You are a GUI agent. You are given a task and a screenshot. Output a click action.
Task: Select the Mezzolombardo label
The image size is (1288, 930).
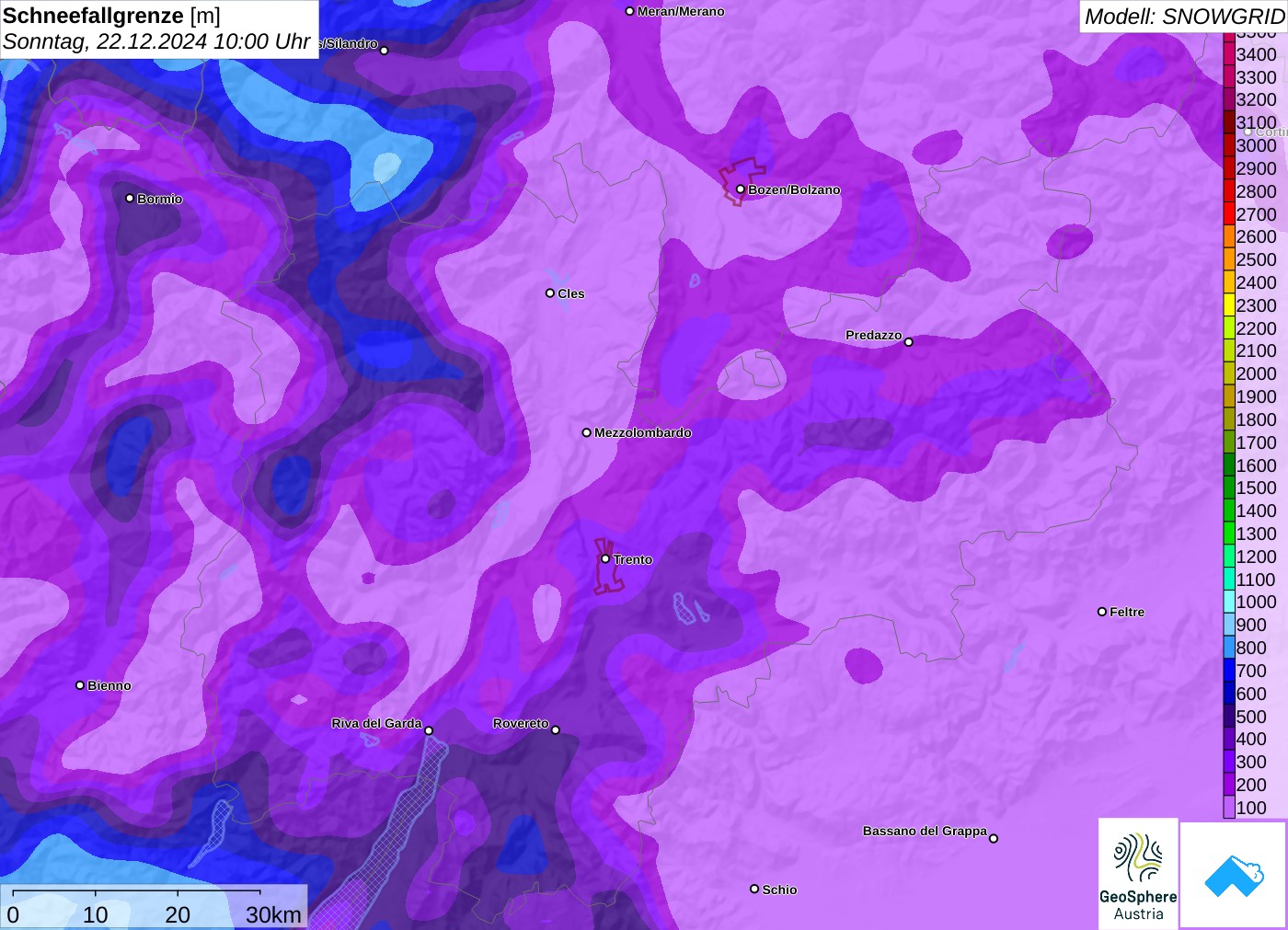643,433
